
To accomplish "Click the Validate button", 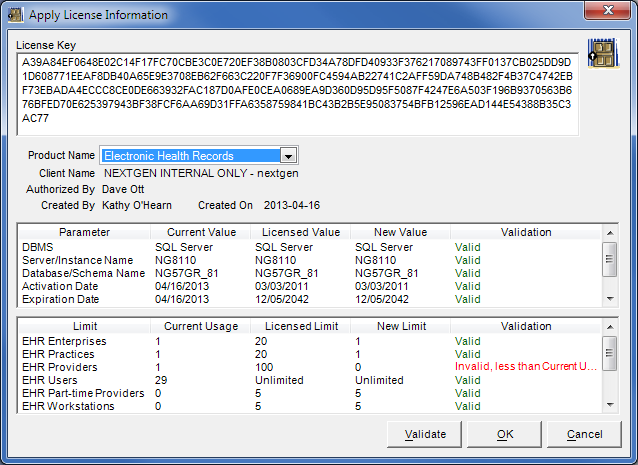I will tap(424, 434).
